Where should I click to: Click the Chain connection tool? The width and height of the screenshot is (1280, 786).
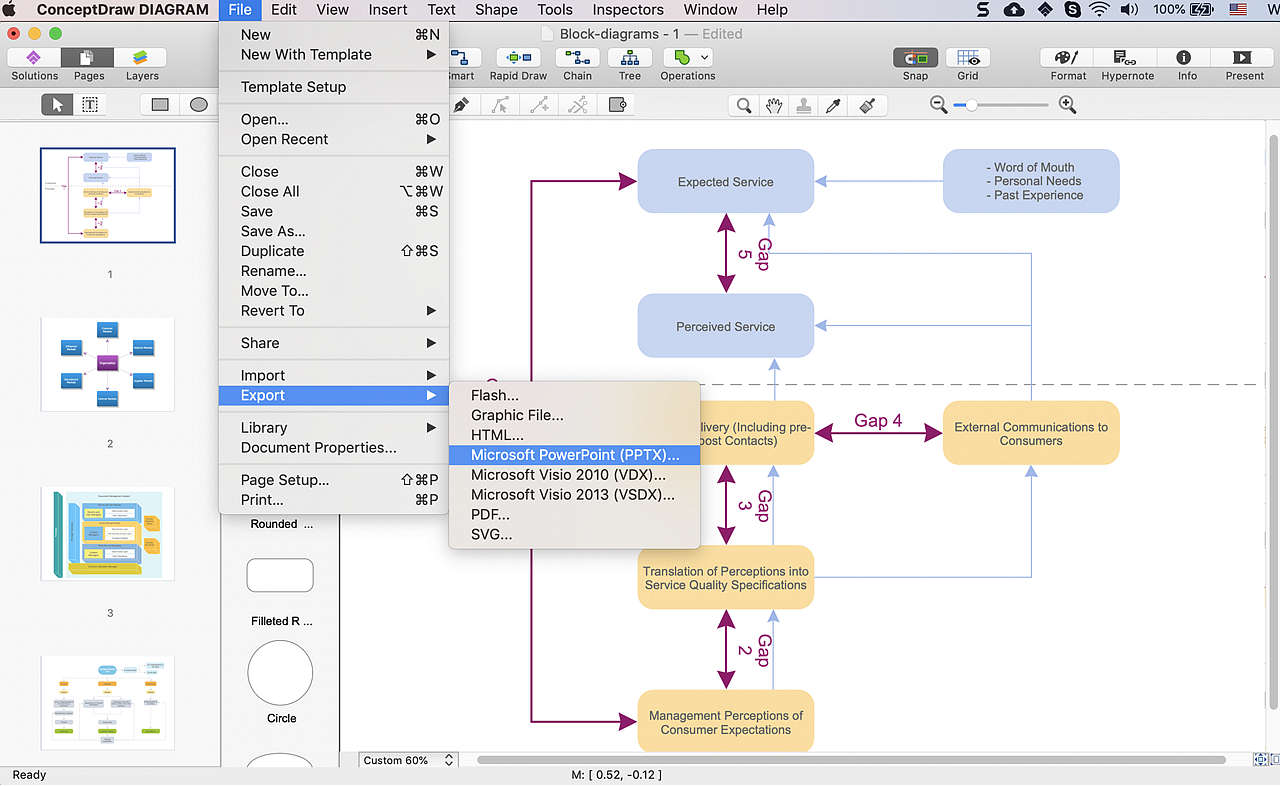pos(577,58)
